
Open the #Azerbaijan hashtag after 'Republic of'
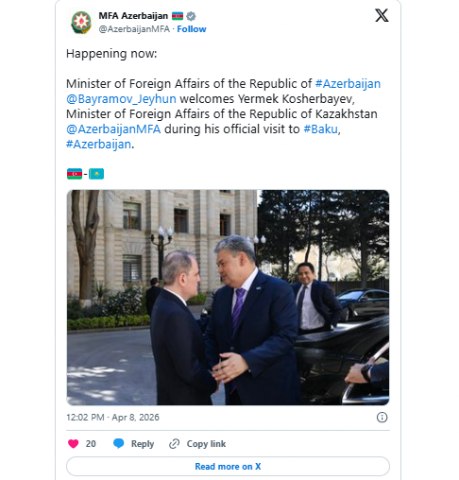[x=348, y=84]
